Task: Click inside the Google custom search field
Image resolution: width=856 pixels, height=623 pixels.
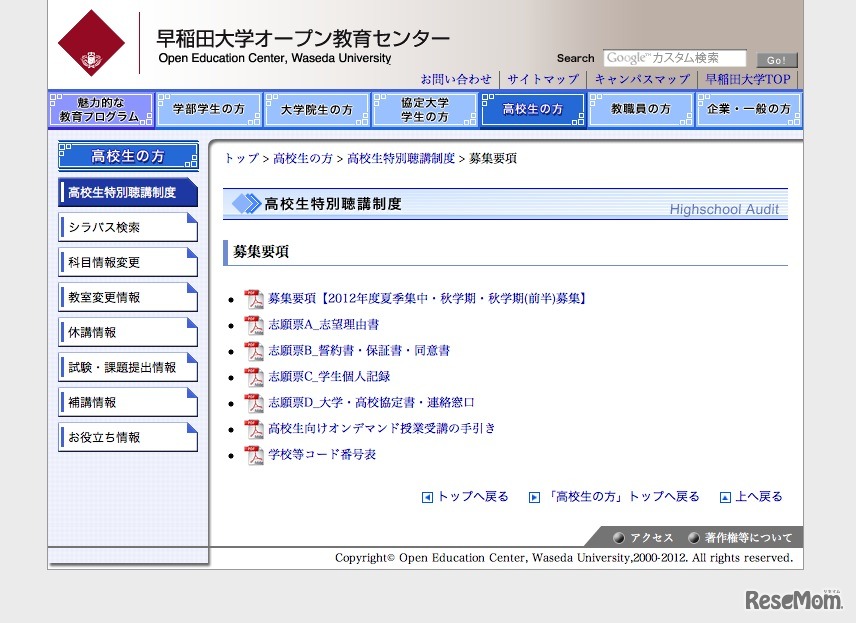Action: (675, 58)
